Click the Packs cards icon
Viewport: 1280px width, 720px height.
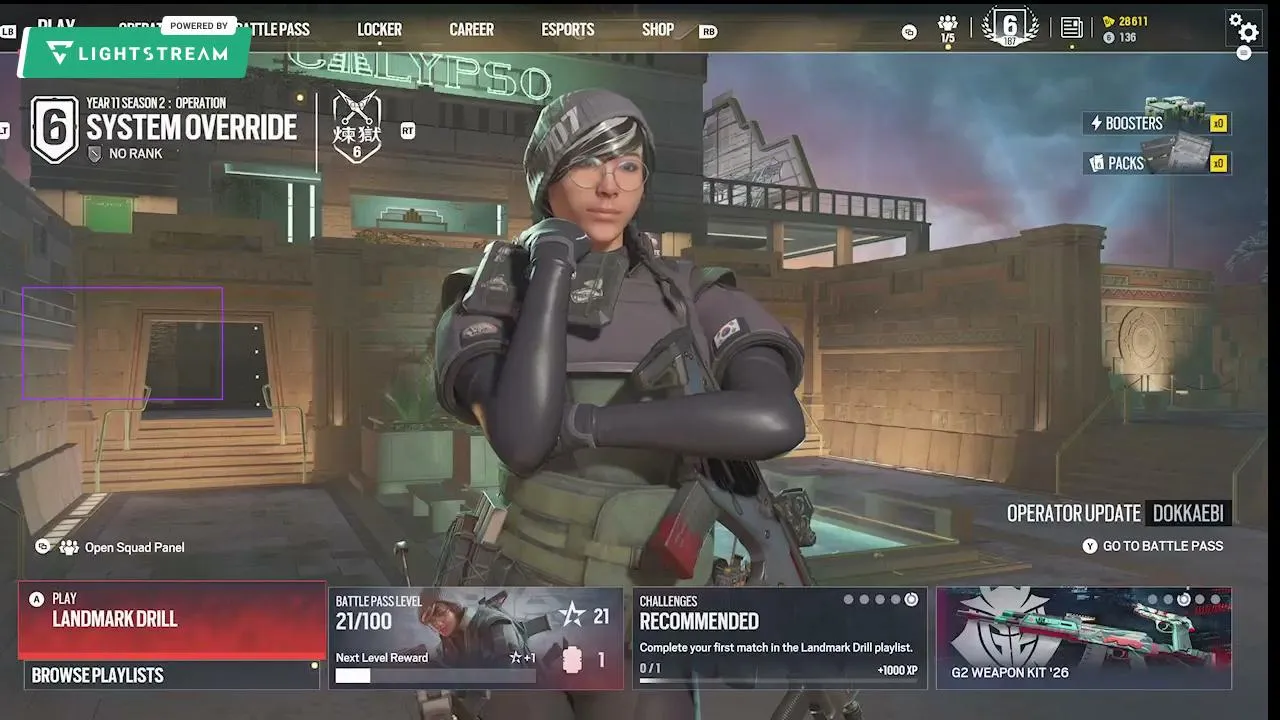[1096, 163]
